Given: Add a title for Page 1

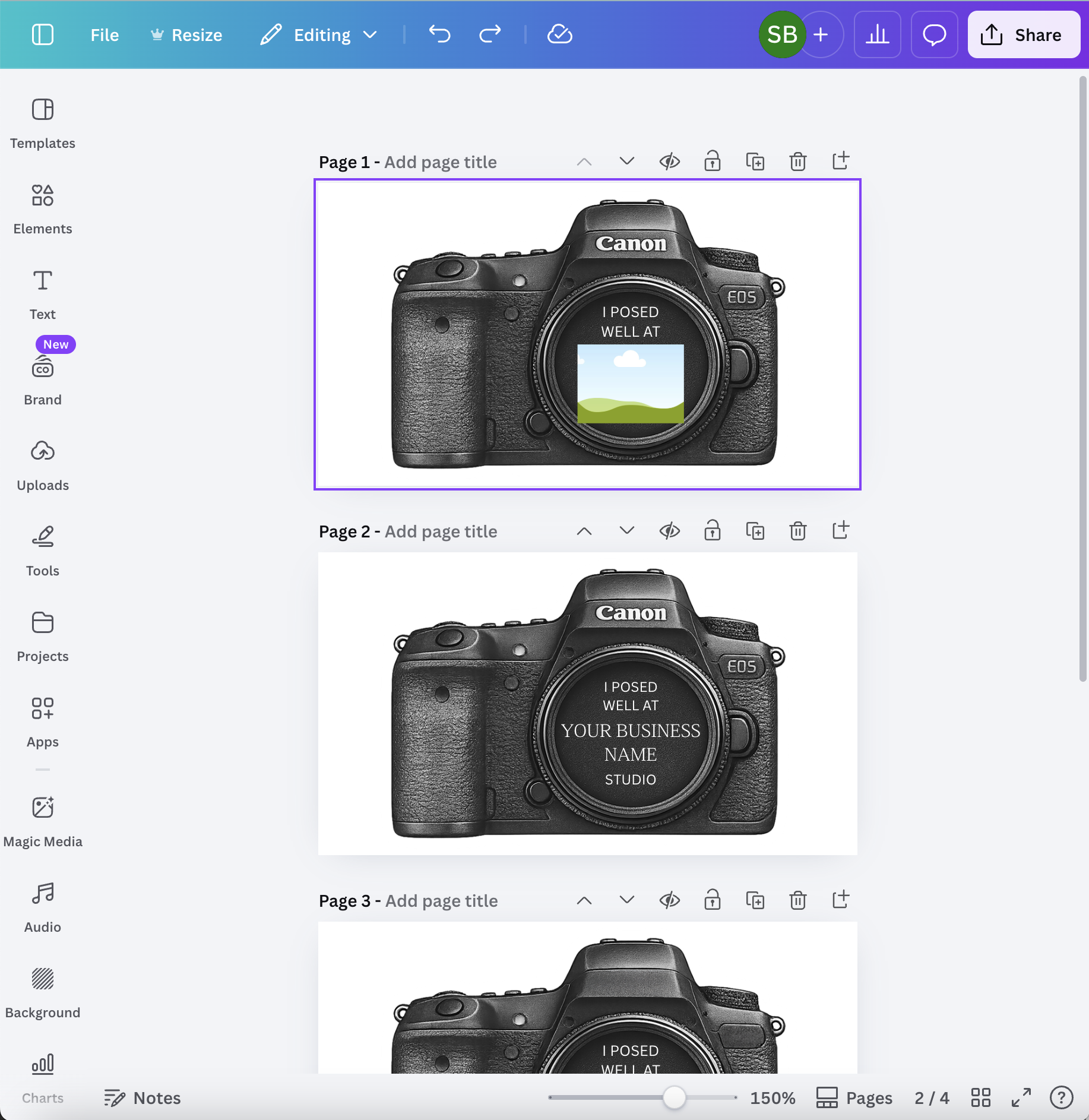Looking at the screenshot, I should coord(441,162).
